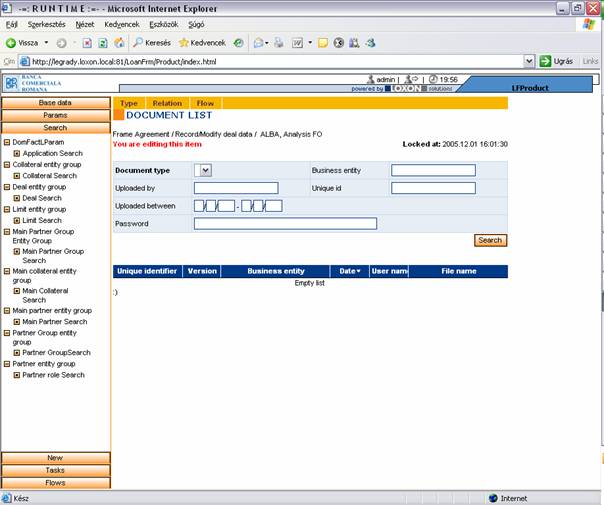
Task: Click the Password input field
Action: point(285,223)
